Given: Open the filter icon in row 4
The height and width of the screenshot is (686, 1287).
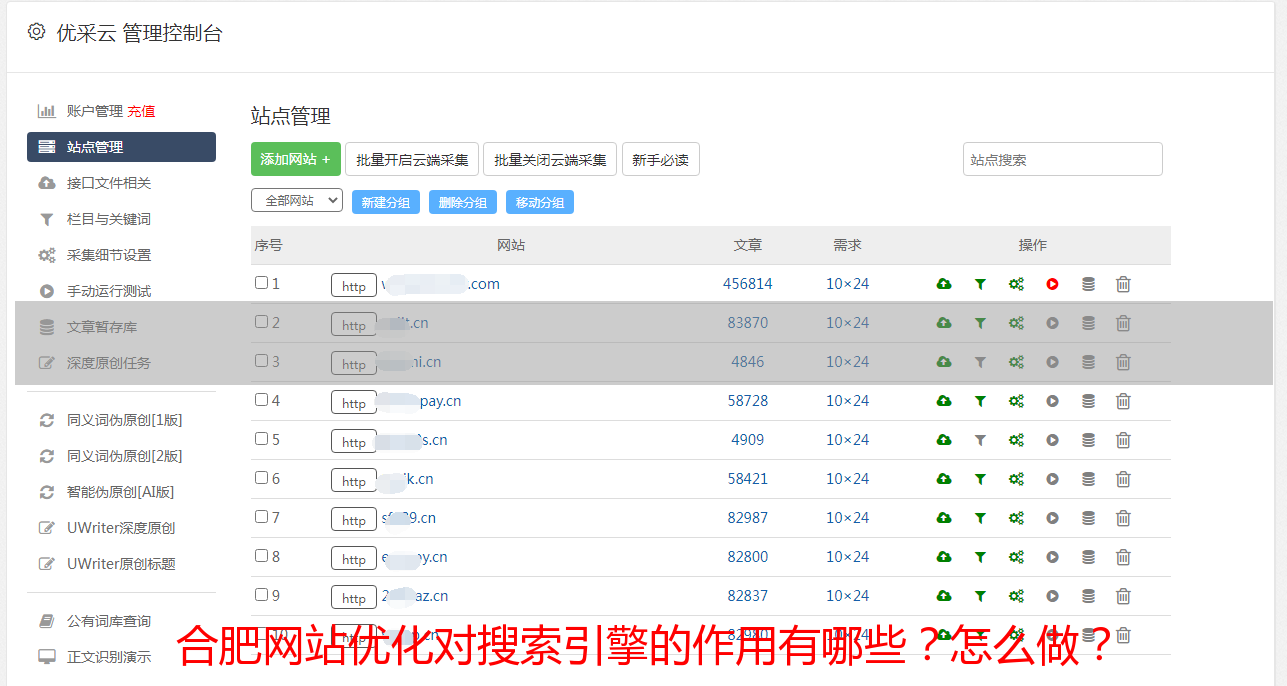Looking at the screenshot, I should point(980,401).
